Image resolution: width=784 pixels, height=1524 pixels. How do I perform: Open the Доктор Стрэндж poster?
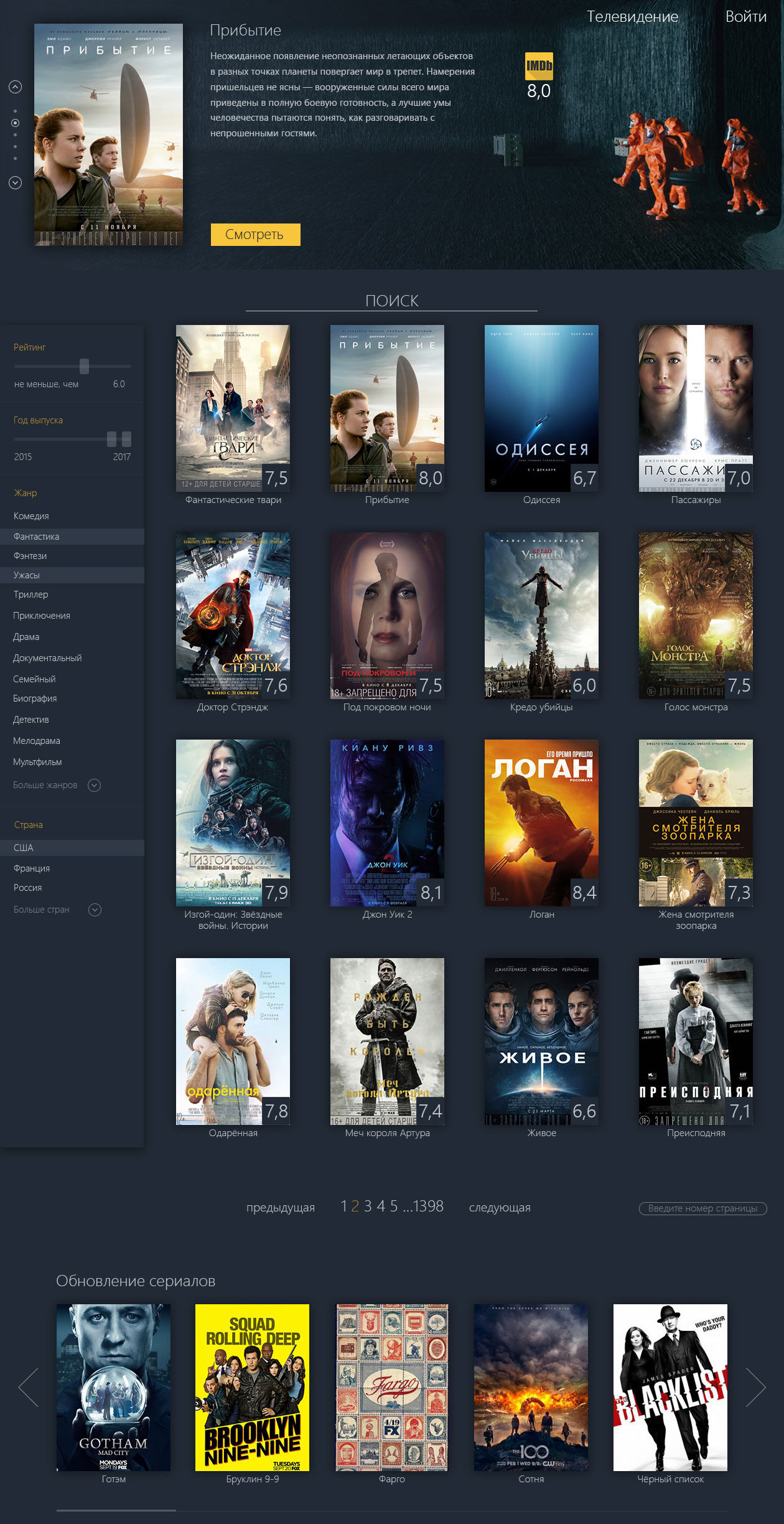coord(233,616)
